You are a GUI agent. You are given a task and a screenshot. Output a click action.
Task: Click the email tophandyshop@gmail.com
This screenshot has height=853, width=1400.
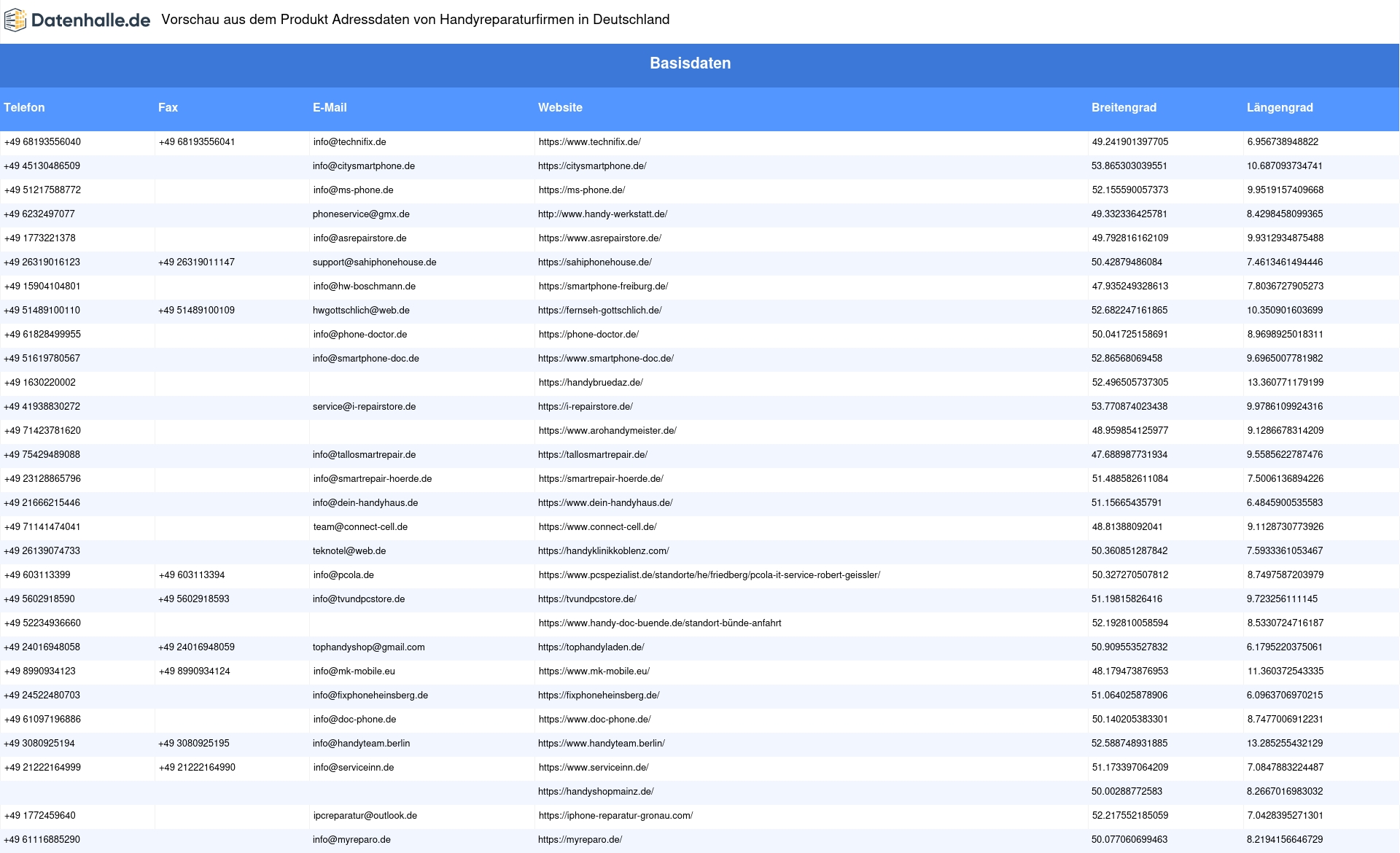click(x=369, y=647)
